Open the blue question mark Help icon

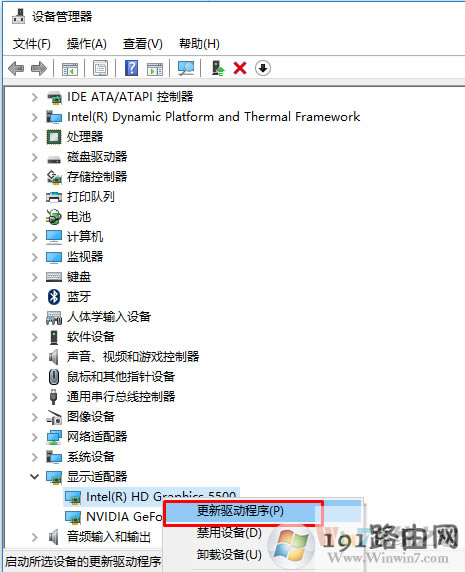[131, 68]
